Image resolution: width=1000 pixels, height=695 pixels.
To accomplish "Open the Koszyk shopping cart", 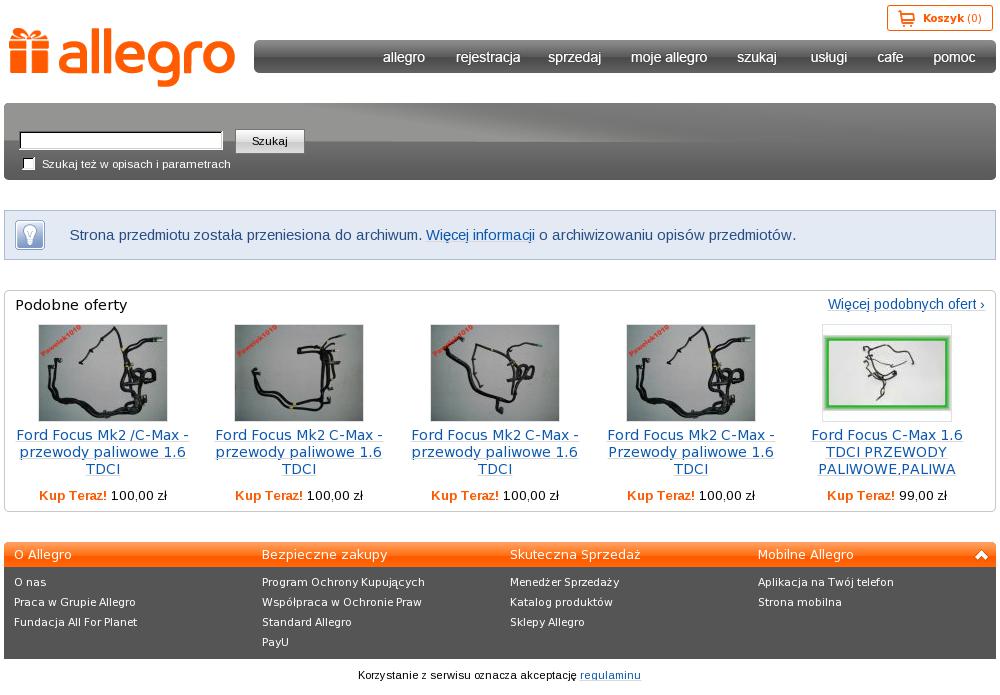I will pyautogui.click(x=939, y=18).
